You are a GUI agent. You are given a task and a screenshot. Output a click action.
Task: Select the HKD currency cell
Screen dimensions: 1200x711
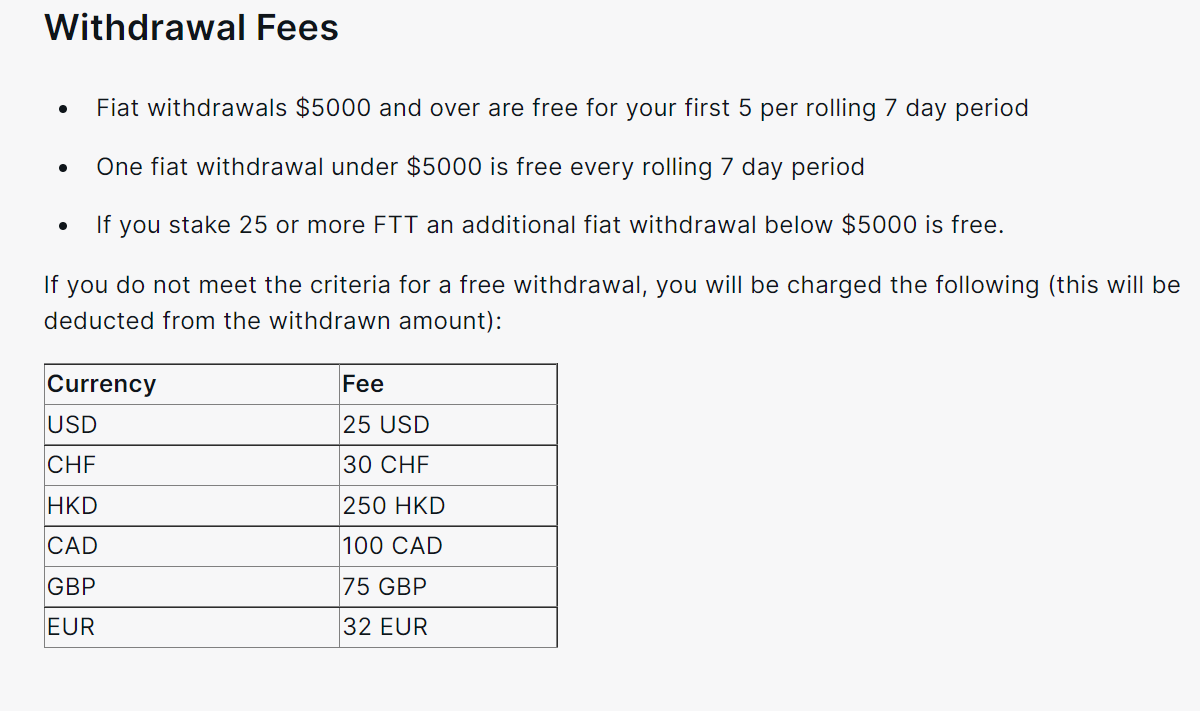point(73,506)
